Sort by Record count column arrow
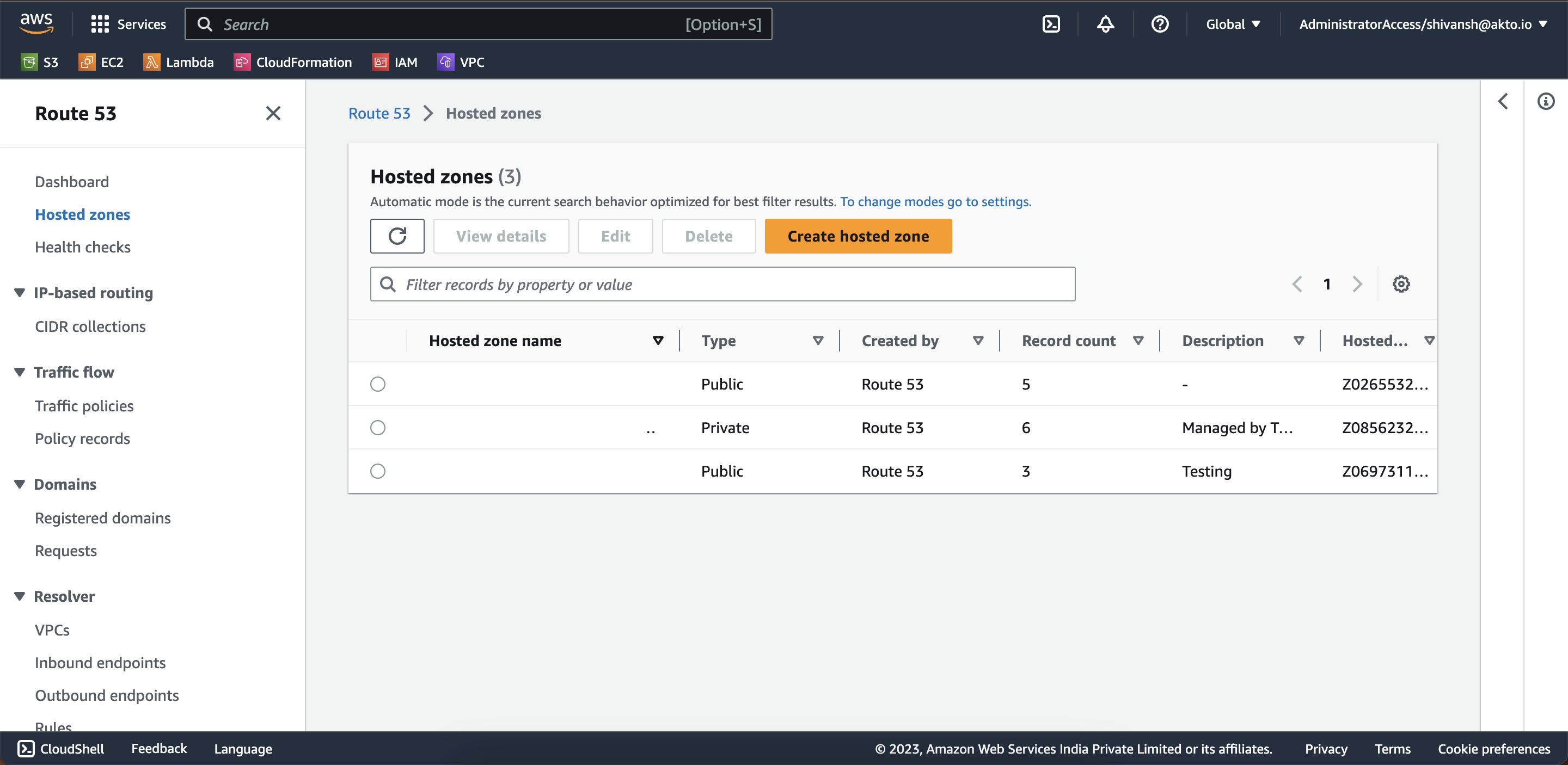 (1138, 341)
